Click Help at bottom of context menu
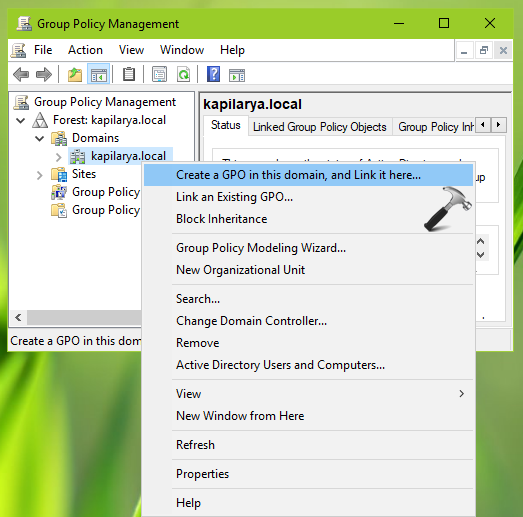The height and width of the screenshot is (517, 523). pyautogui.click(x=309, y=503)
